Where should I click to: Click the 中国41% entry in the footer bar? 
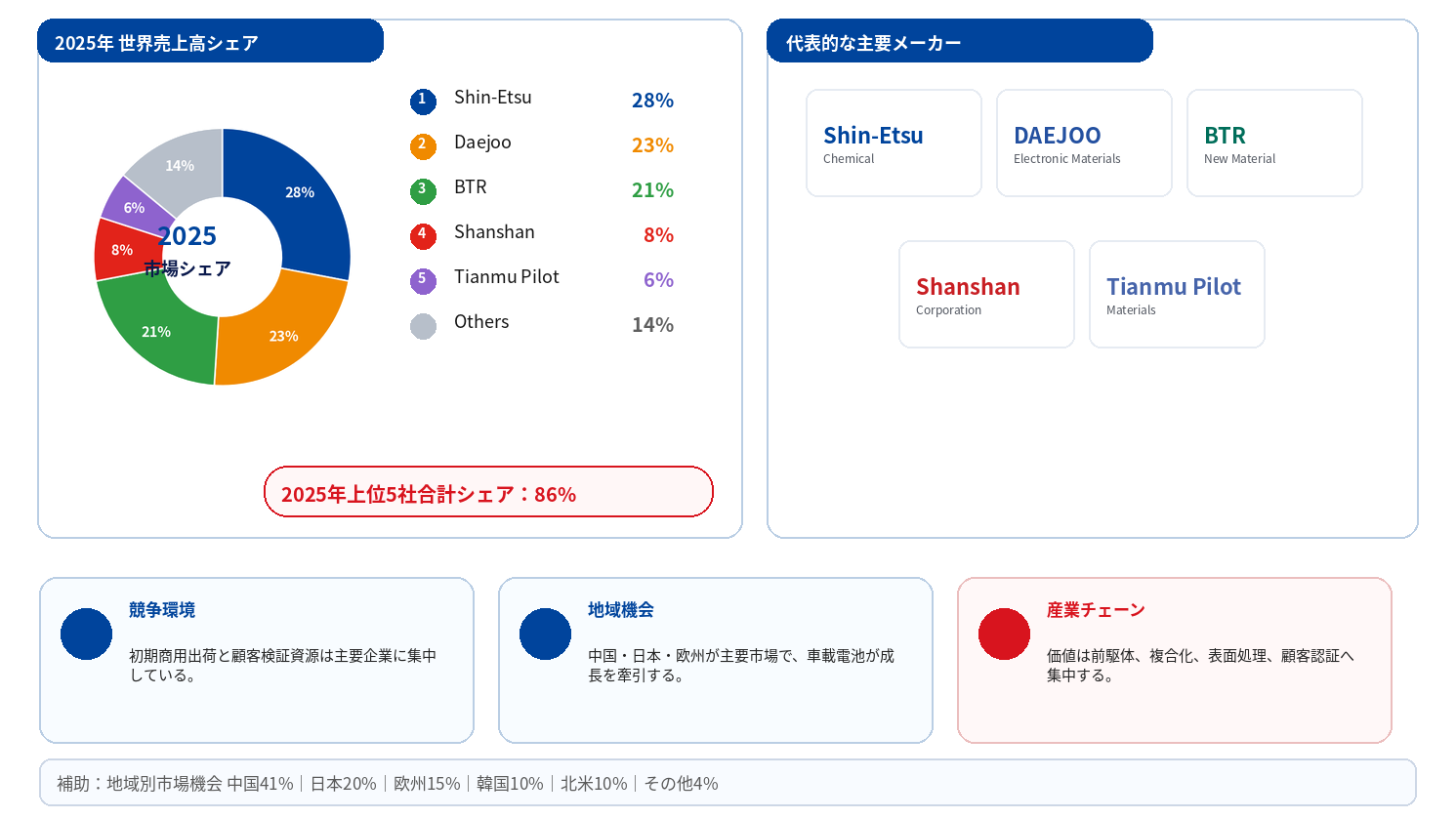(261, 784)
